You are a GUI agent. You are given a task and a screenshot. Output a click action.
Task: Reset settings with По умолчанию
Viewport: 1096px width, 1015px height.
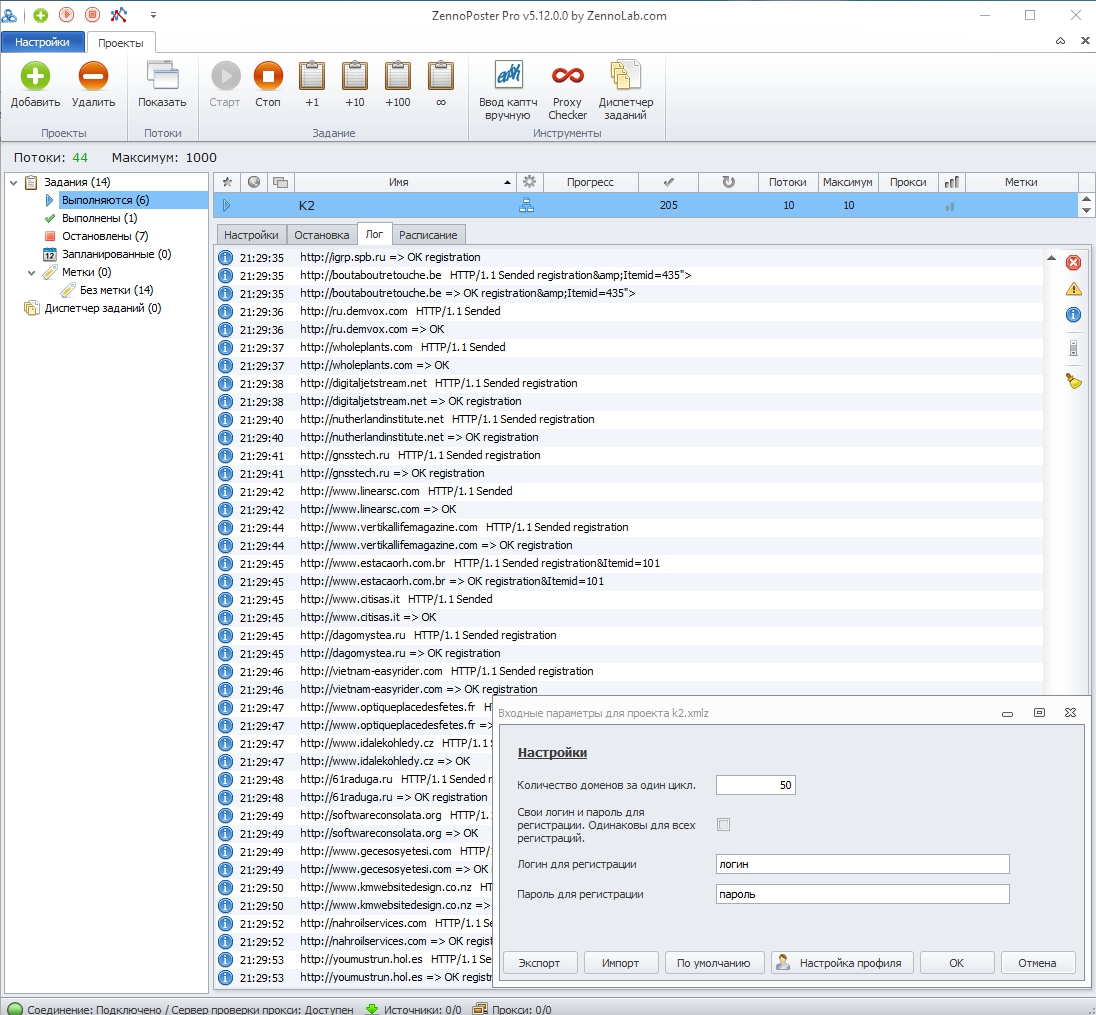tap(714, 963)
